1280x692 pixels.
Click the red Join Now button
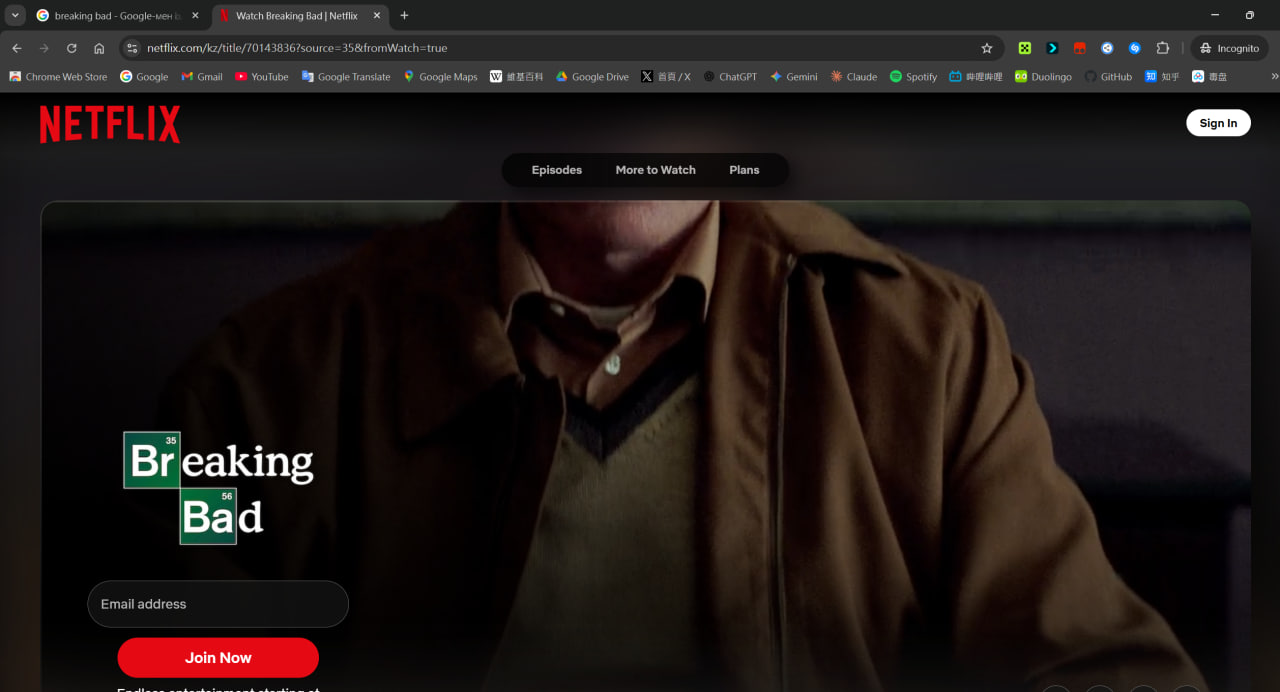[x=218, y=658]
